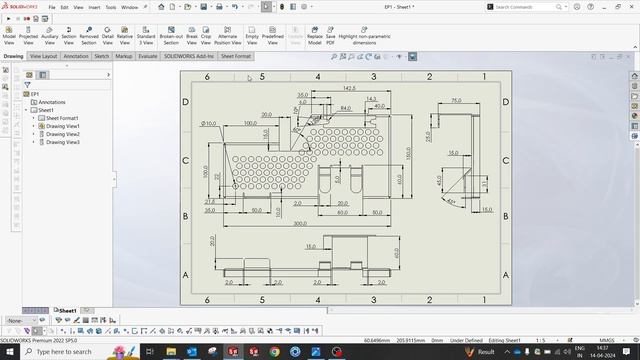Choose the Removed Section tool
The image size is (640, 360).
click(89, 36)
